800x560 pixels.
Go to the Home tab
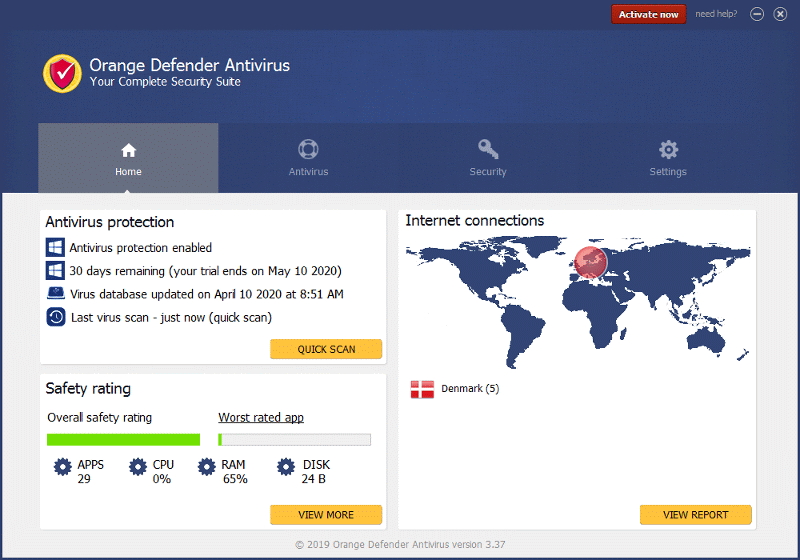(128, 158)
